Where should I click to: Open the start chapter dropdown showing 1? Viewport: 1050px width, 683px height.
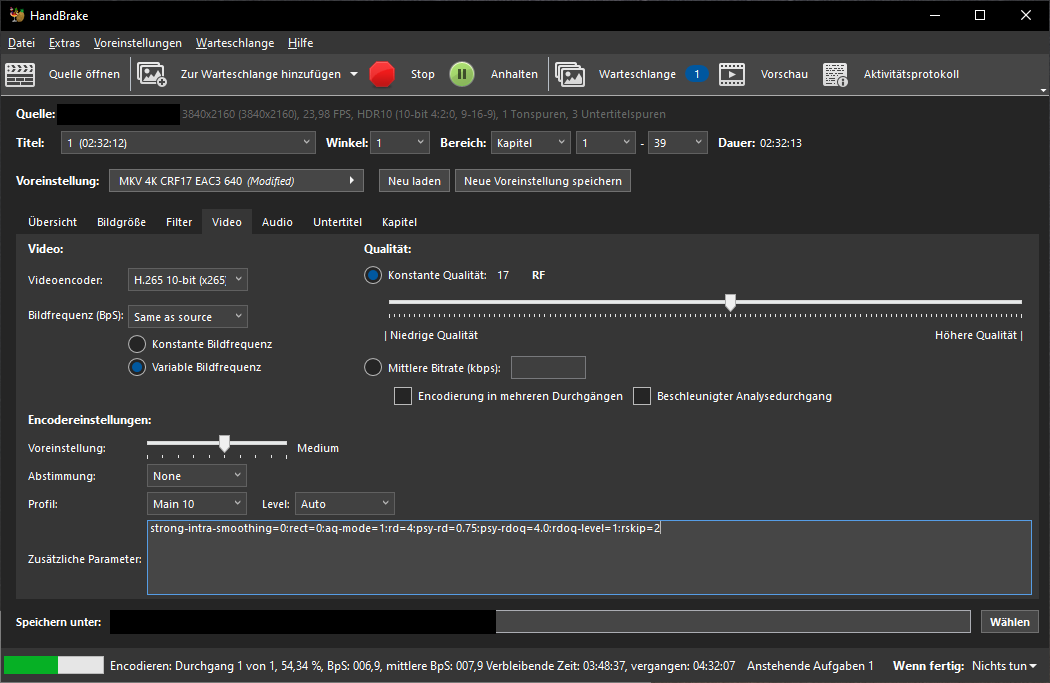point(606,143)
